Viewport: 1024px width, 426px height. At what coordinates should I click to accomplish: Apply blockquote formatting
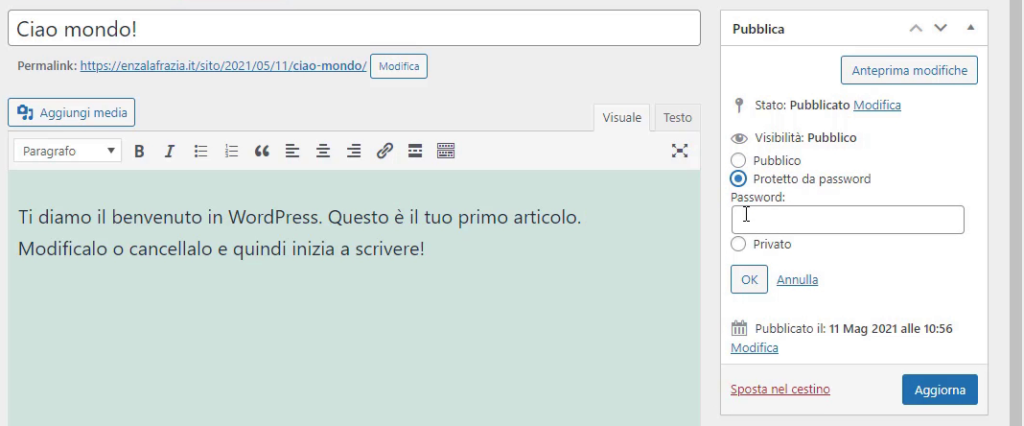262,151
